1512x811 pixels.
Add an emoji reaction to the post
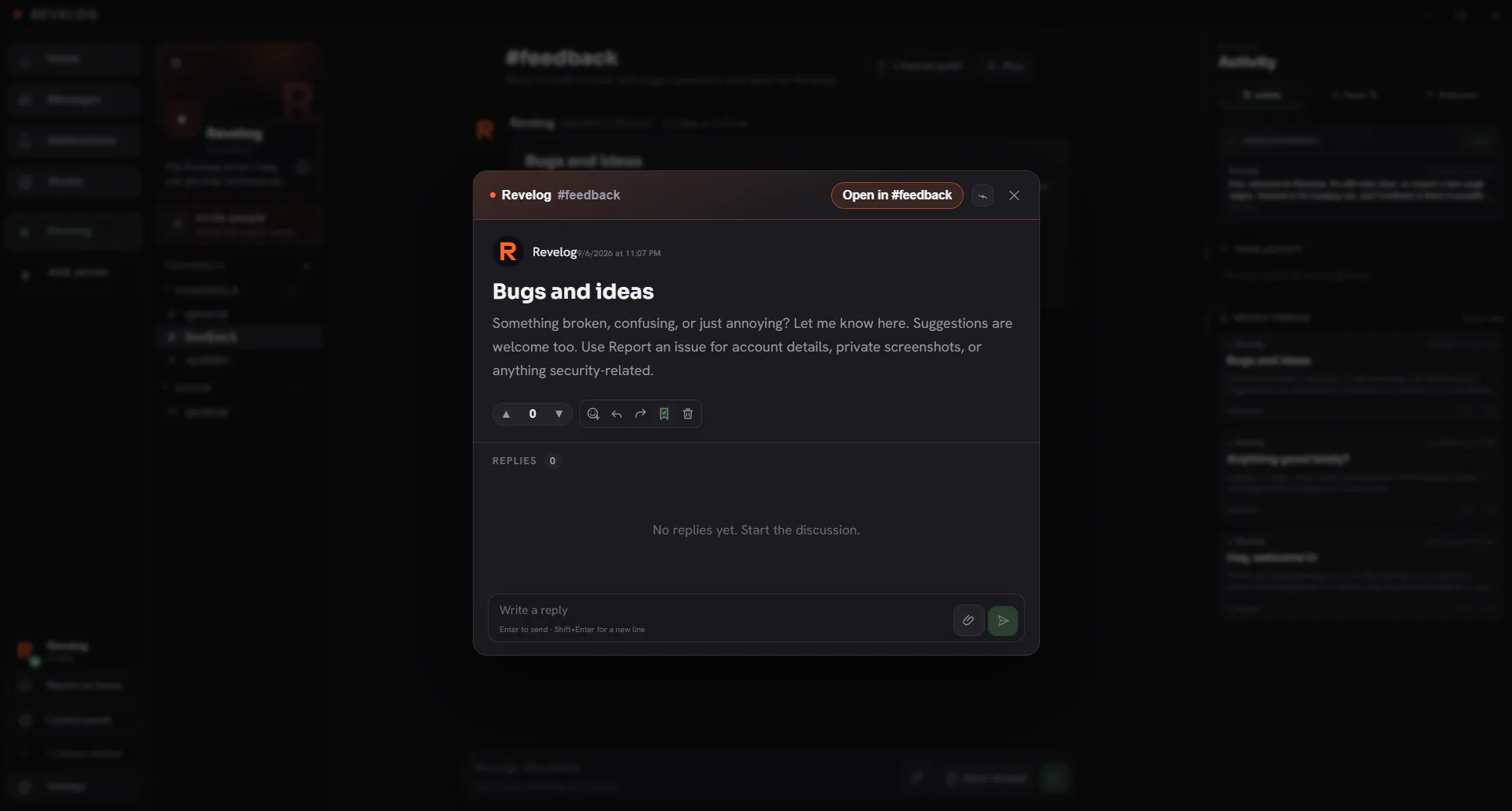(593, 414)
